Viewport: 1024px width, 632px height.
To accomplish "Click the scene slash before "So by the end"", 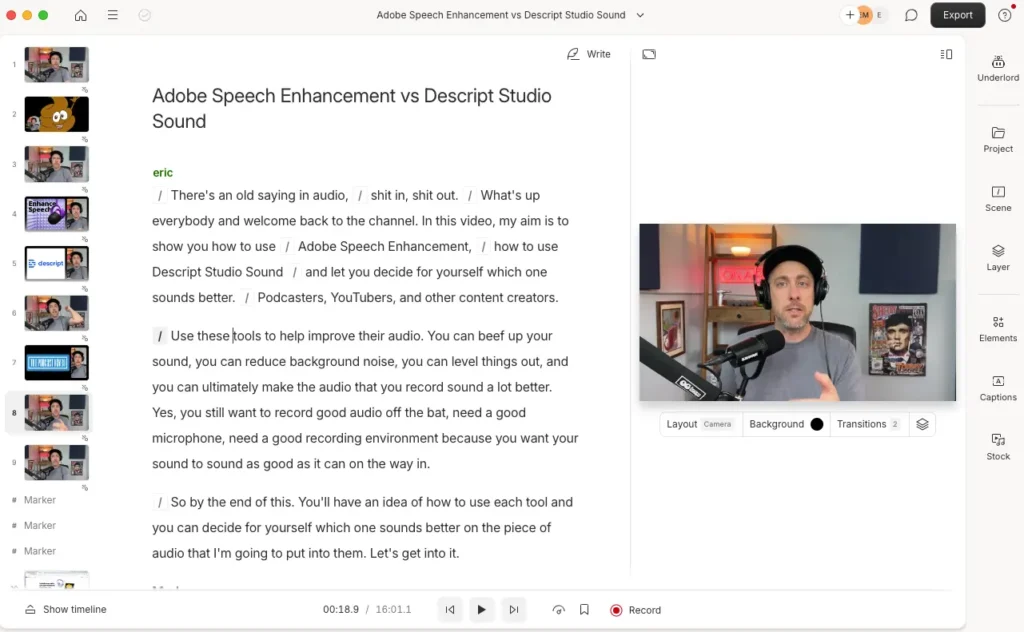I will pyautogui.click(x=159, y=503).
